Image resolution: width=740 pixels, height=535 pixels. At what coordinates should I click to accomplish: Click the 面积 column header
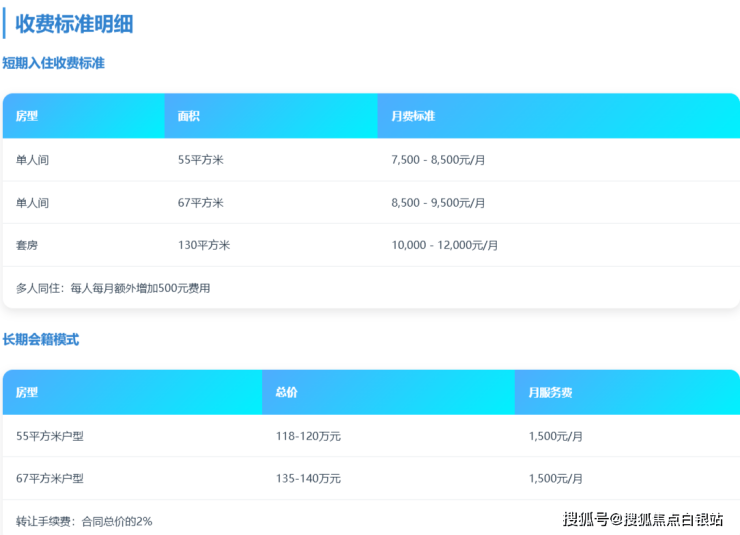pos(189,116)
